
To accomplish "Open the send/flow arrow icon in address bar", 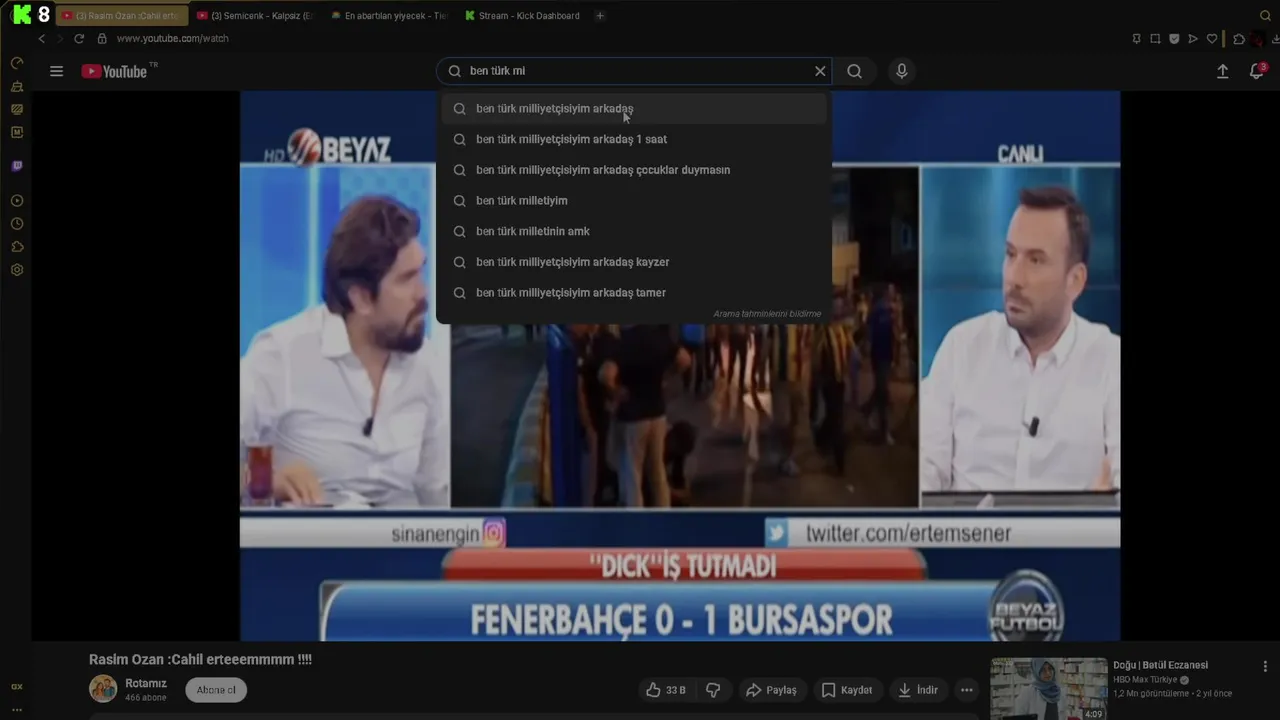I will coord(1193,39).
